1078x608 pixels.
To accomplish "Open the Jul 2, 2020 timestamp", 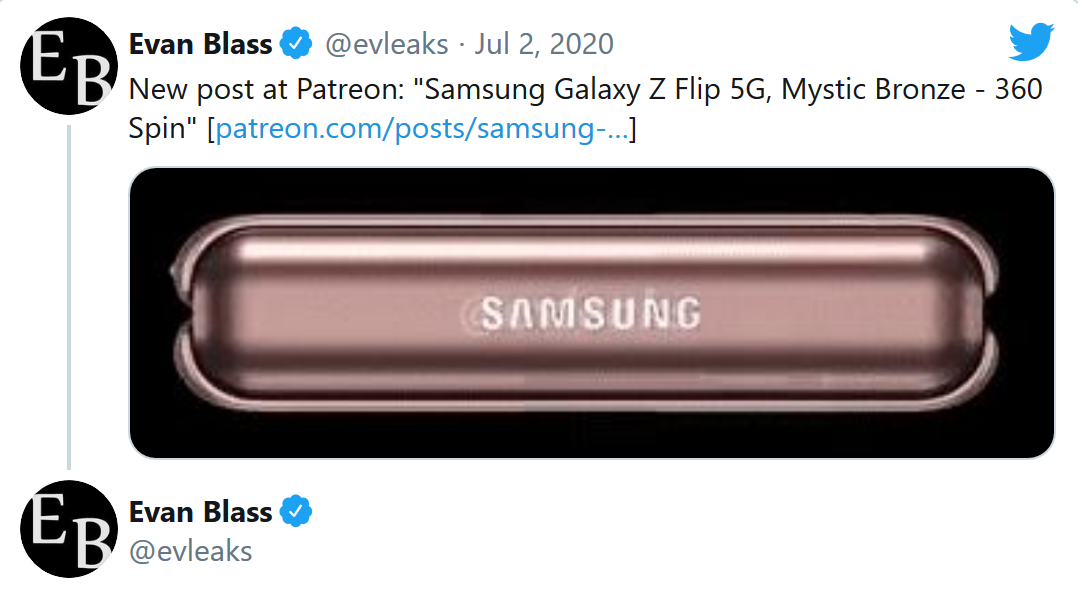I will click(x=544, y=44).
